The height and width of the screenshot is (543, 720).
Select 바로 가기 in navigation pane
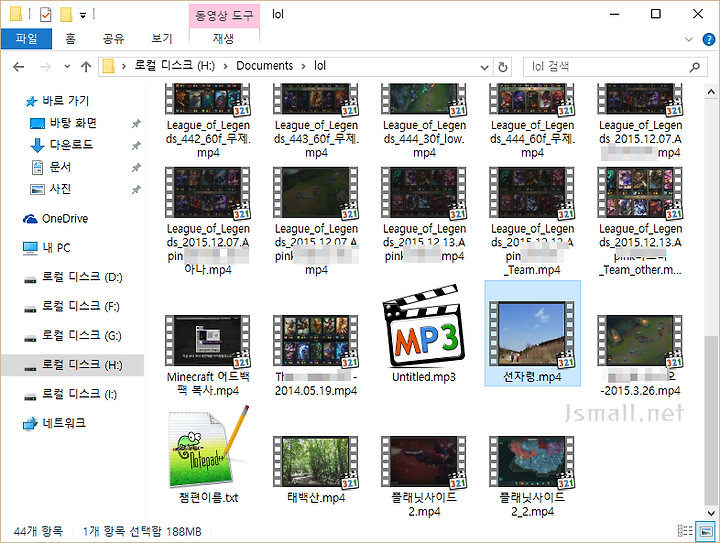coord(66,101)
